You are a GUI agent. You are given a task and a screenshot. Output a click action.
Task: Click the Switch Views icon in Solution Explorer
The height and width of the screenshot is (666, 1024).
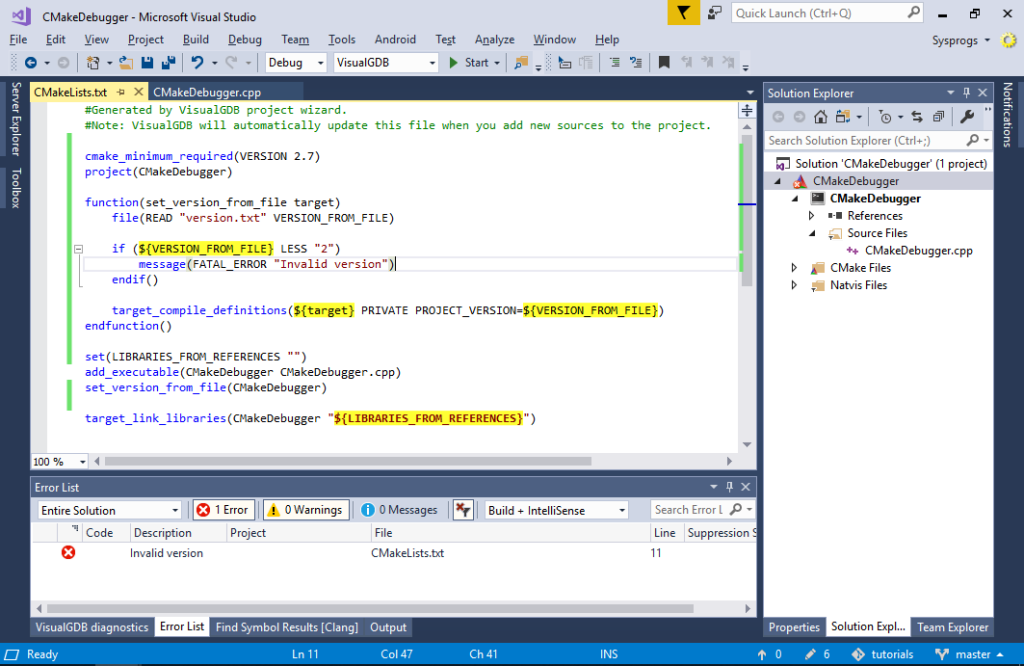click(843, 117)
